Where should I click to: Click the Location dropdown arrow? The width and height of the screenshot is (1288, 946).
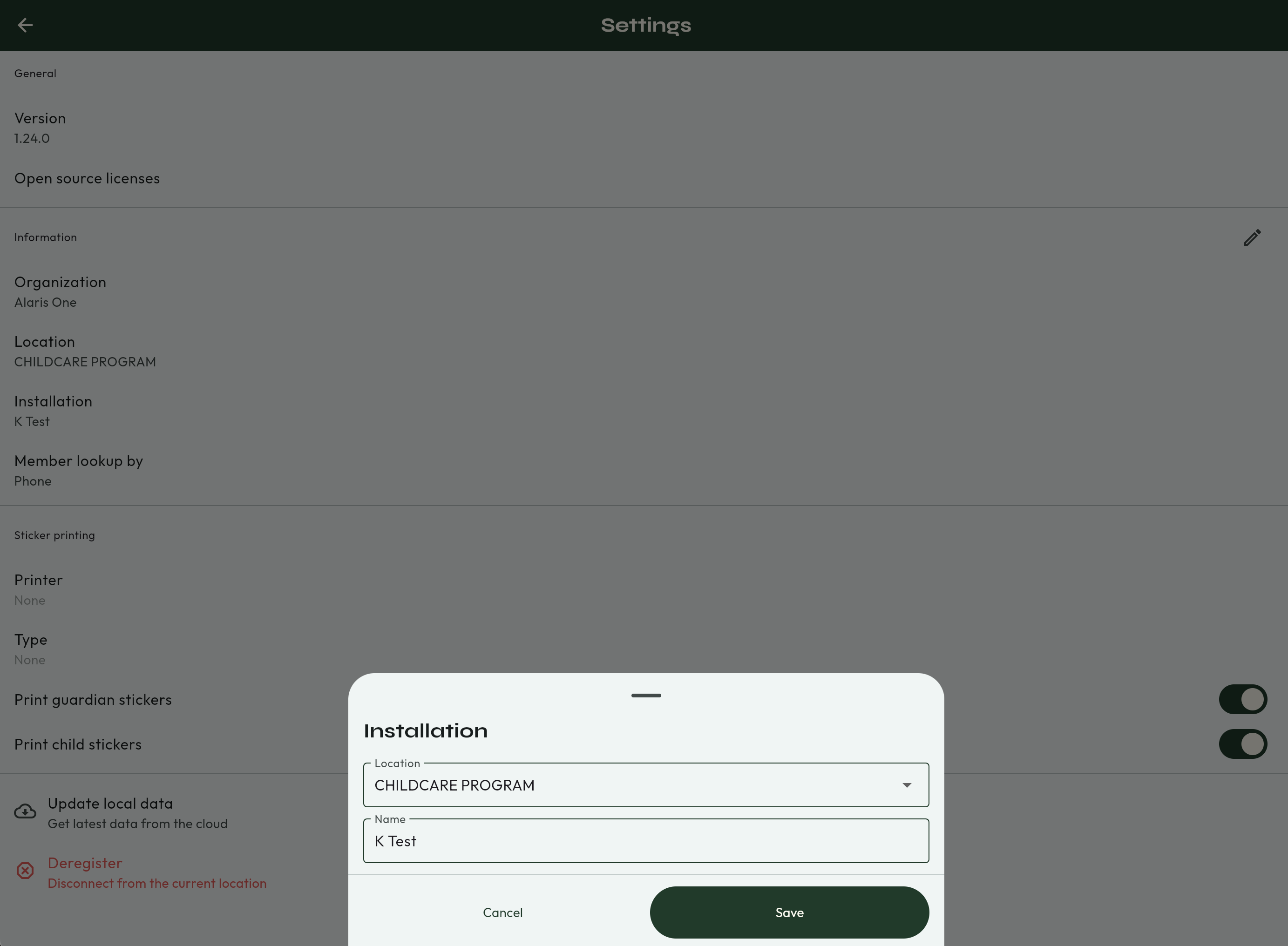[907, 785]
